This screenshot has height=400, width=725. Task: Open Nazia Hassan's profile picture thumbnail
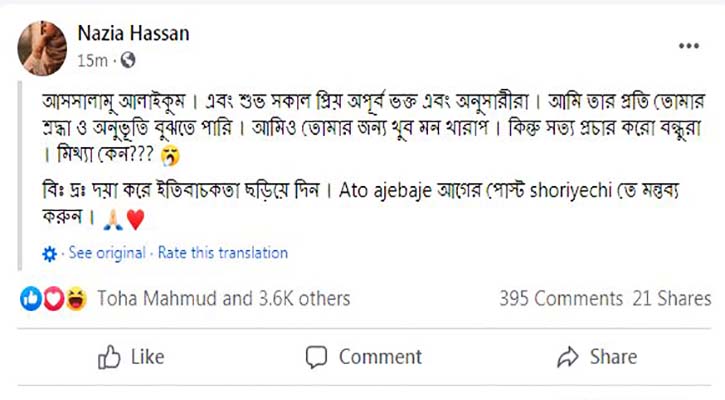pos(42,45)
